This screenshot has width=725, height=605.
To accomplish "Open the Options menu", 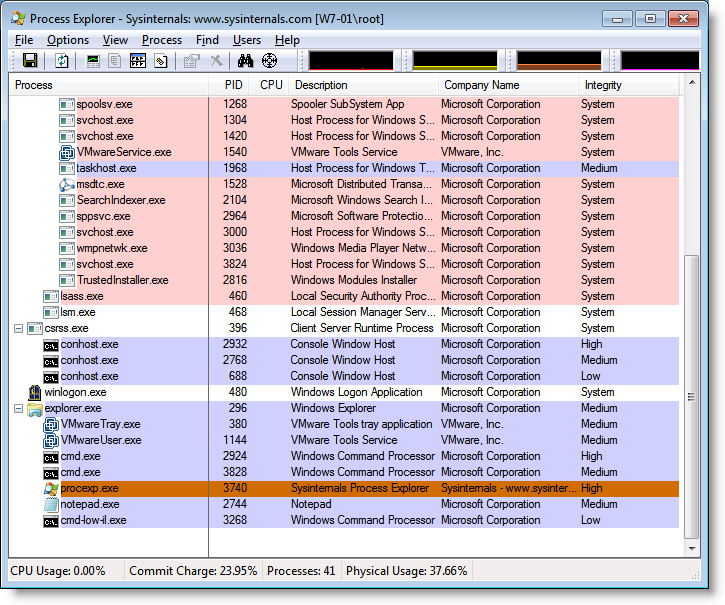I will [67, 40].
